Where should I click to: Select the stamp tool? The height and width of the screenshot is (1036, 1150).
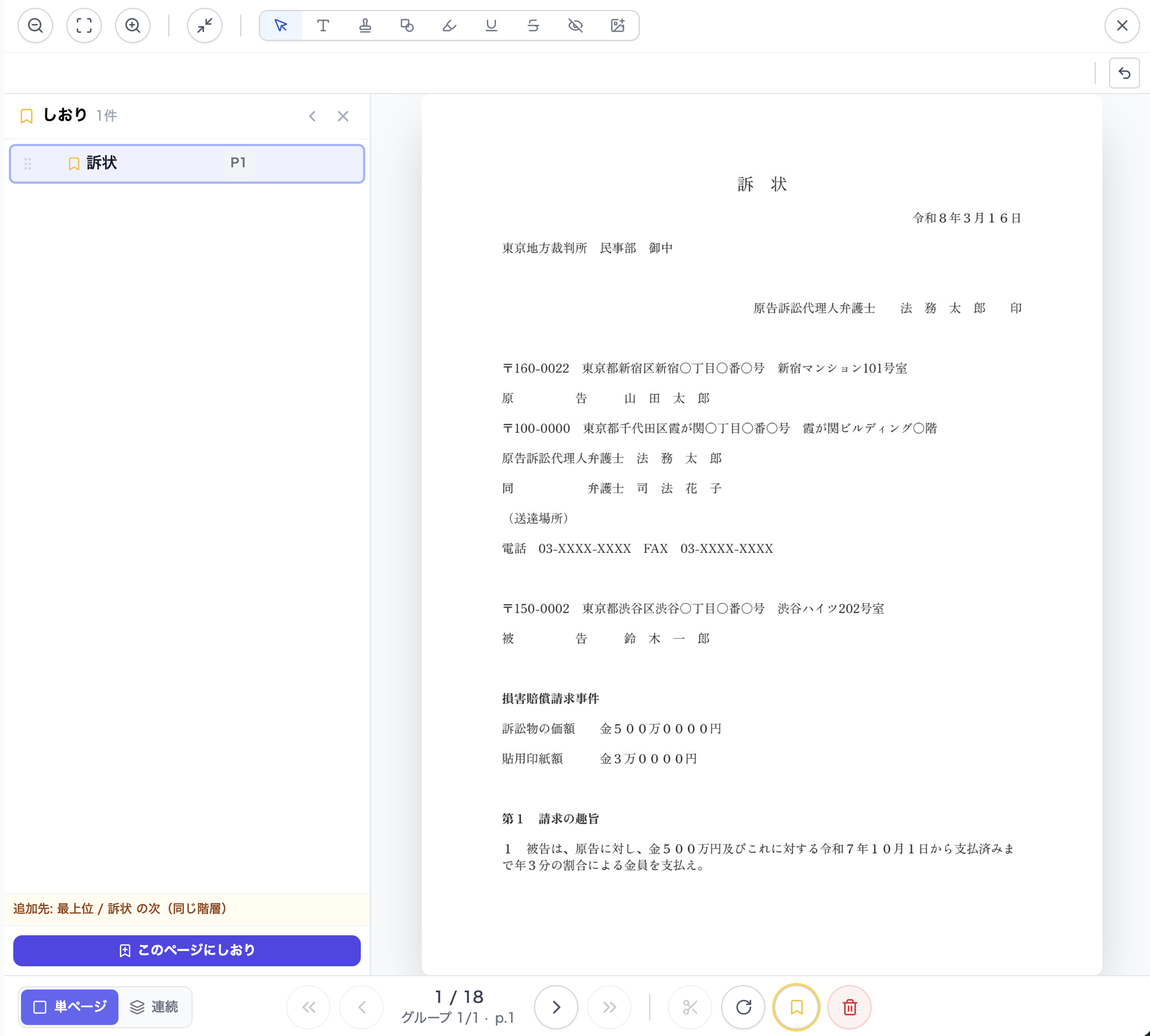(365, 25)
